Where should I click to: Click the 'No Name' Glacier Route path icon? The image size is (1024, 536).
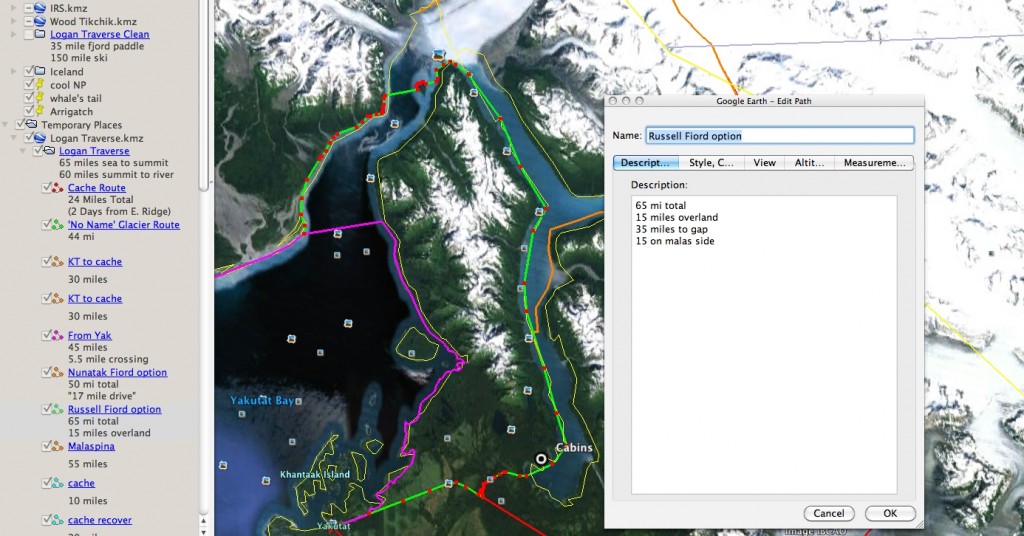click(58, 225)
